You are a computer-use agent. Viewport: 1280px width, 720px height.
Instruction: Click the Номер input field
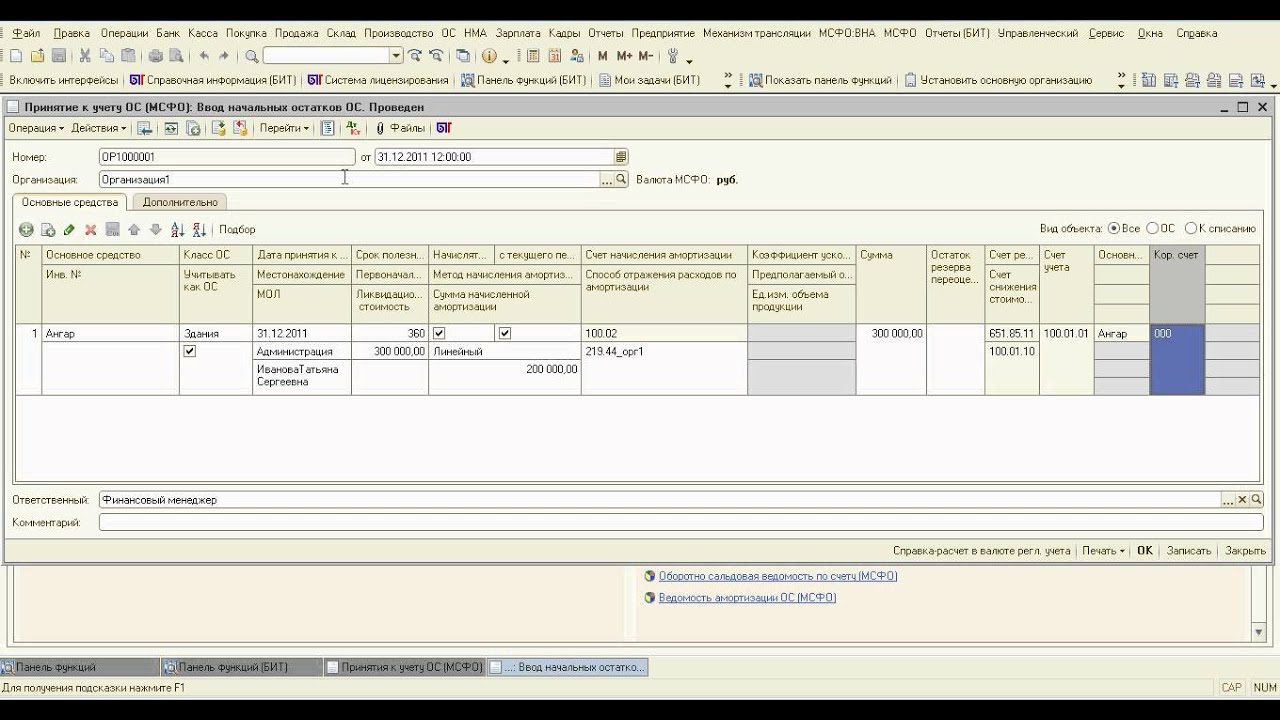tap(227, 157)
